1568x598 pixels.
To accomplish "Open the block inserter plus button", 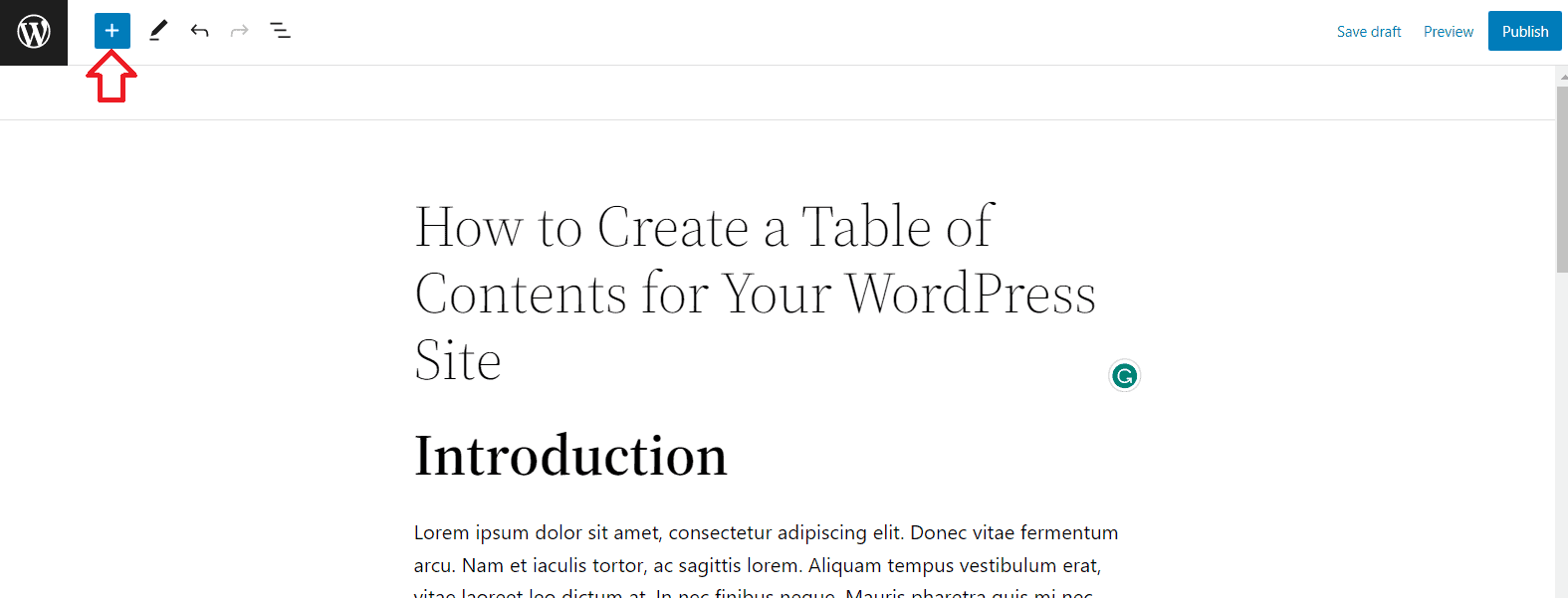I will coord(112,31).
